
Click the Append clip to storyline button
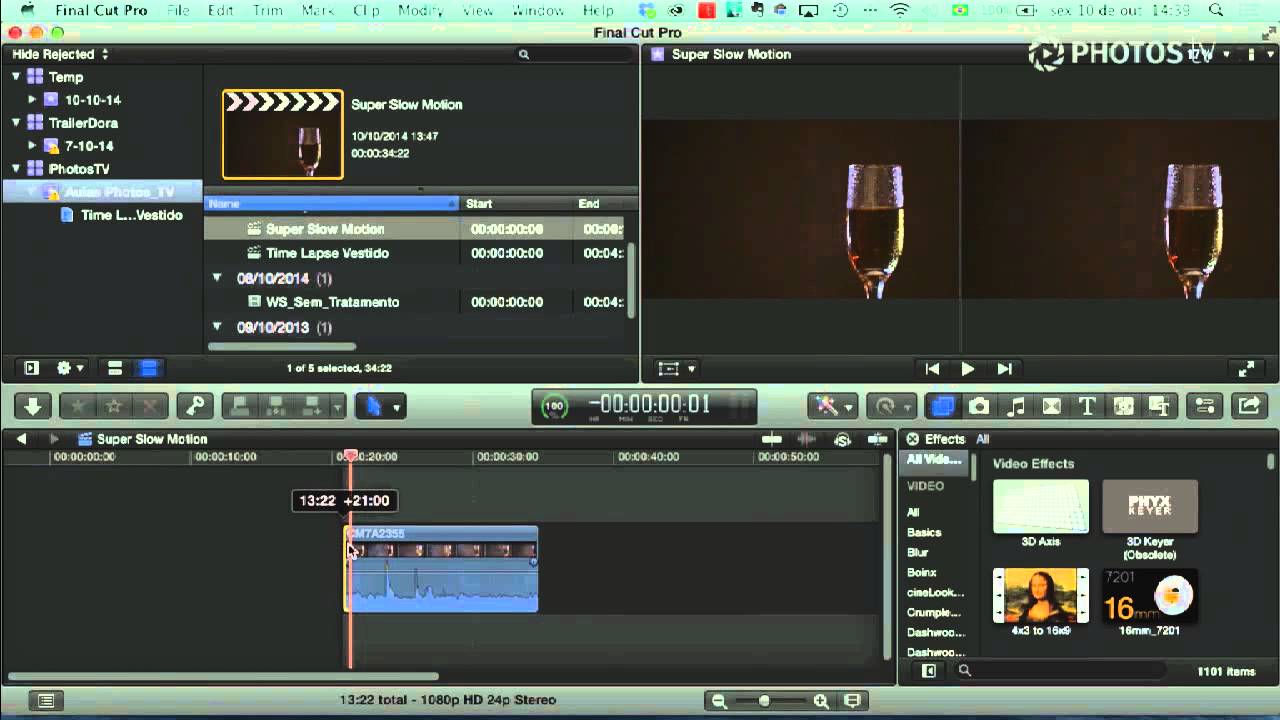coord(311,406)
